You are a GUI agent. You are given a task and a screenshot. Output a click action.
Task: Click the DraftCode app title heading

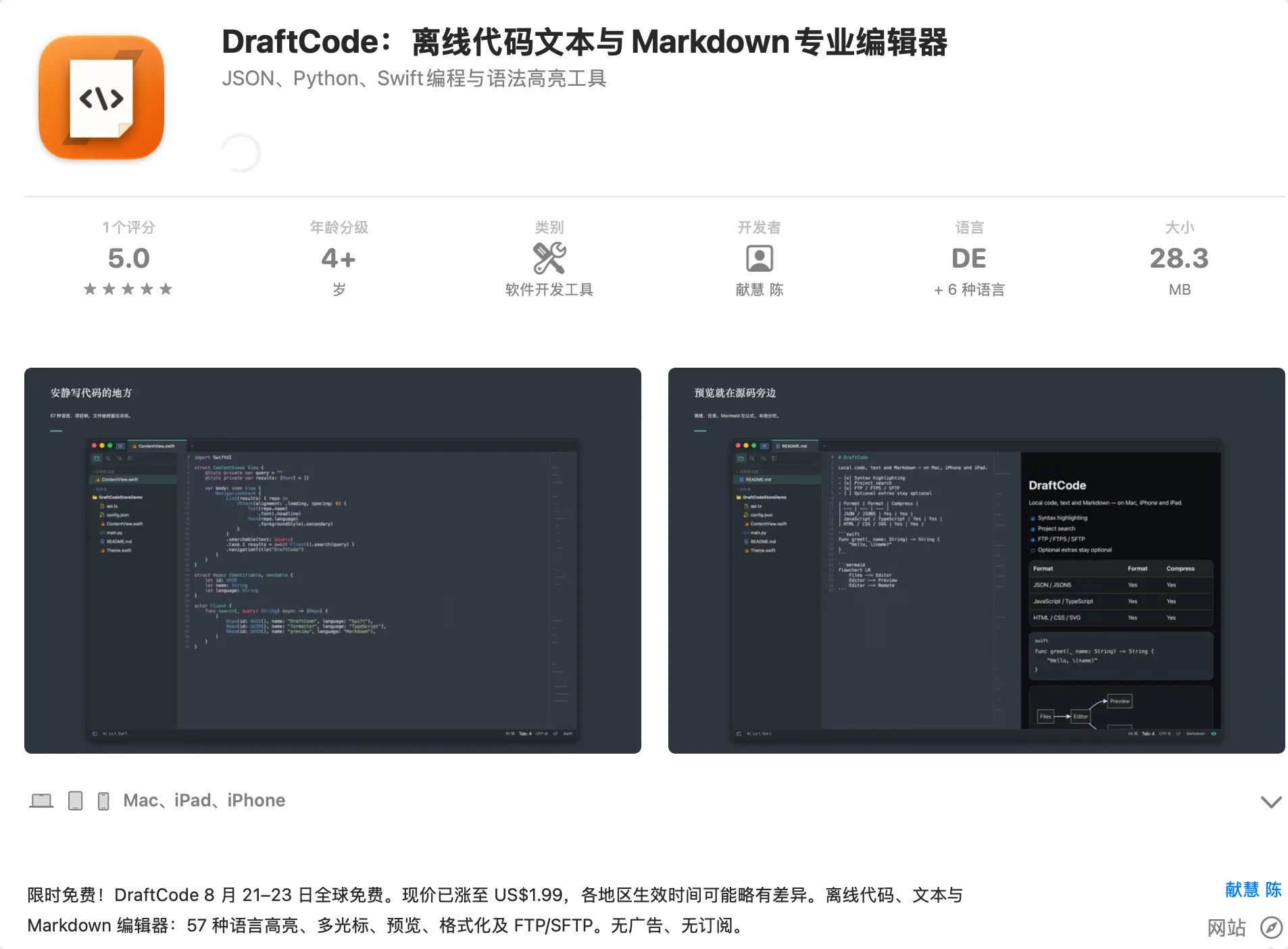585,42
